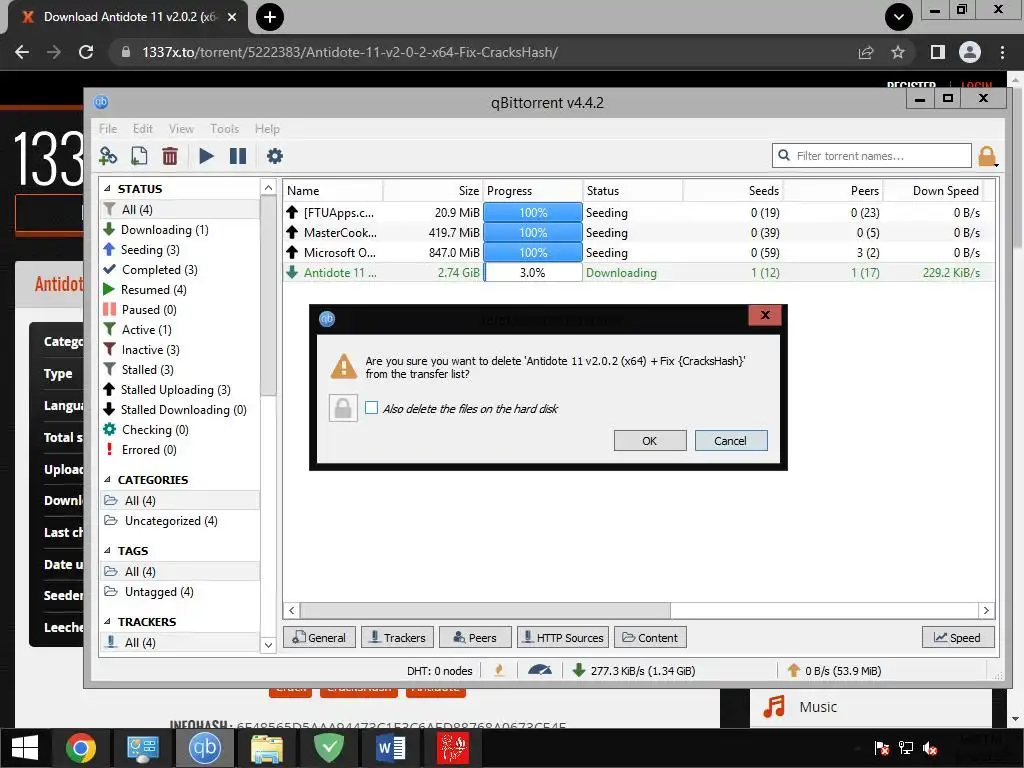The image size is (1024, 768).
Task: Click the lock icon in the delete dialog
Action: tap(343, 408)
